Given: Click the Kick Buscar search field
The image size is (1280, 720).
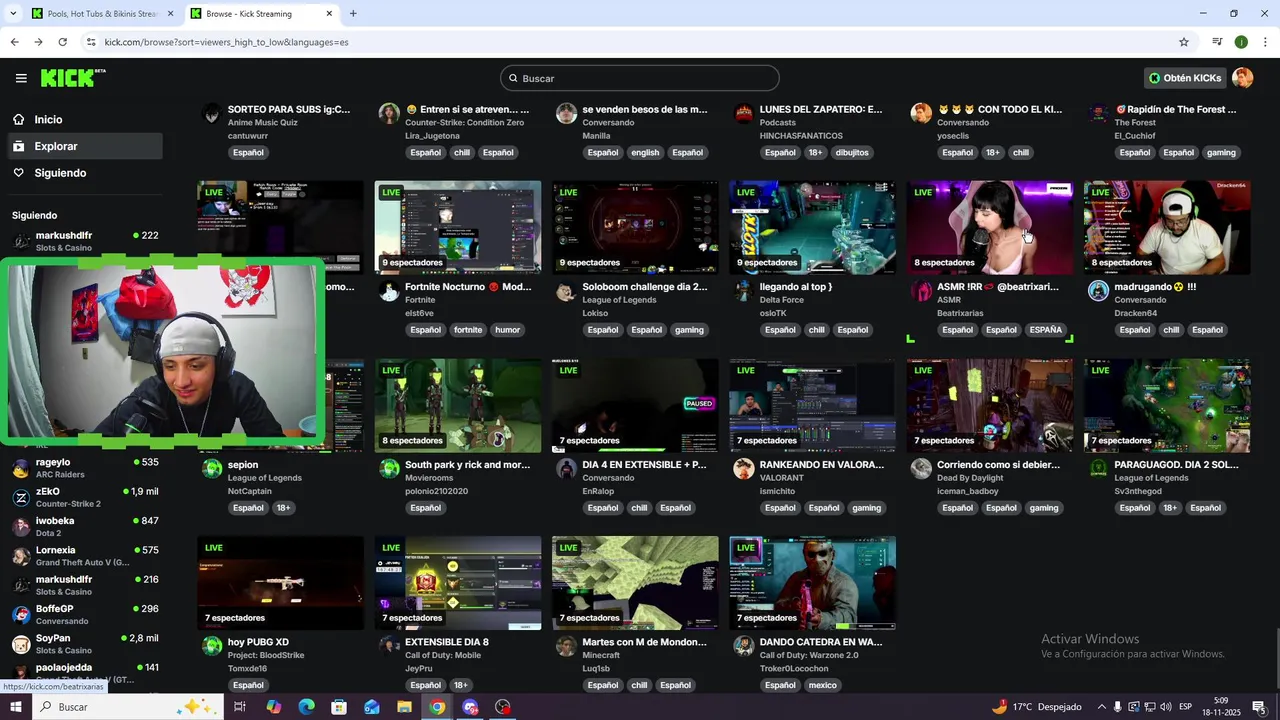Looking at the screenshot, I should click(640, 78).
